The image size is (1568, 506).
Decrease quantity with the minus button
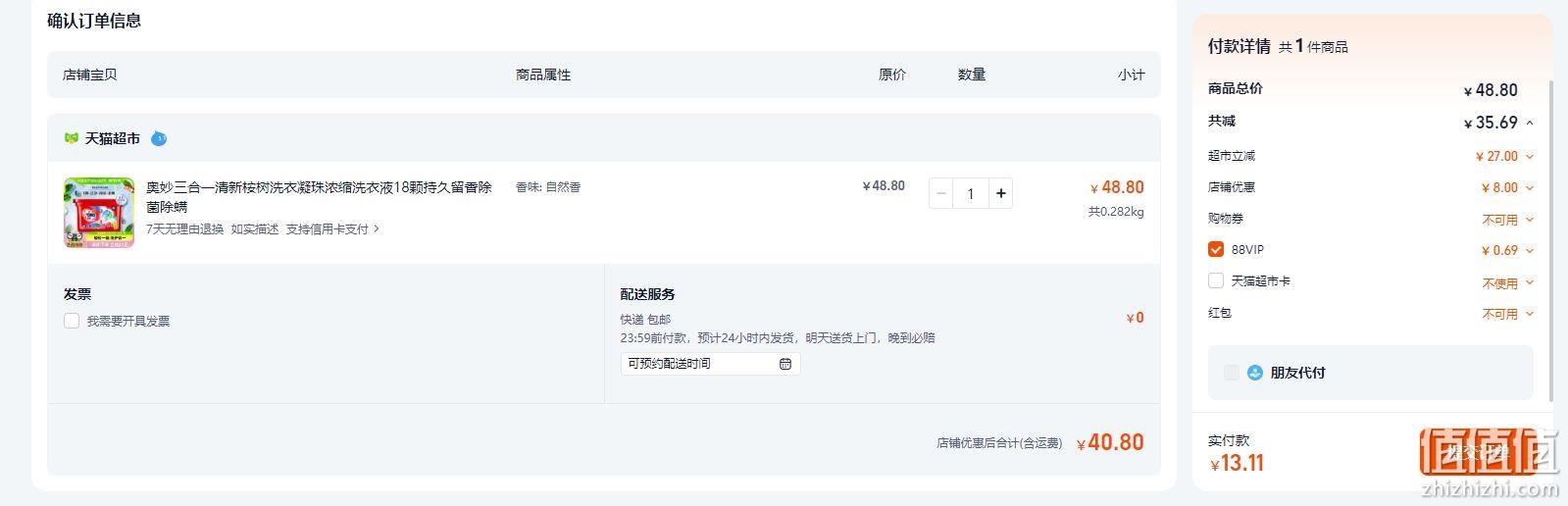click(941, 193)
